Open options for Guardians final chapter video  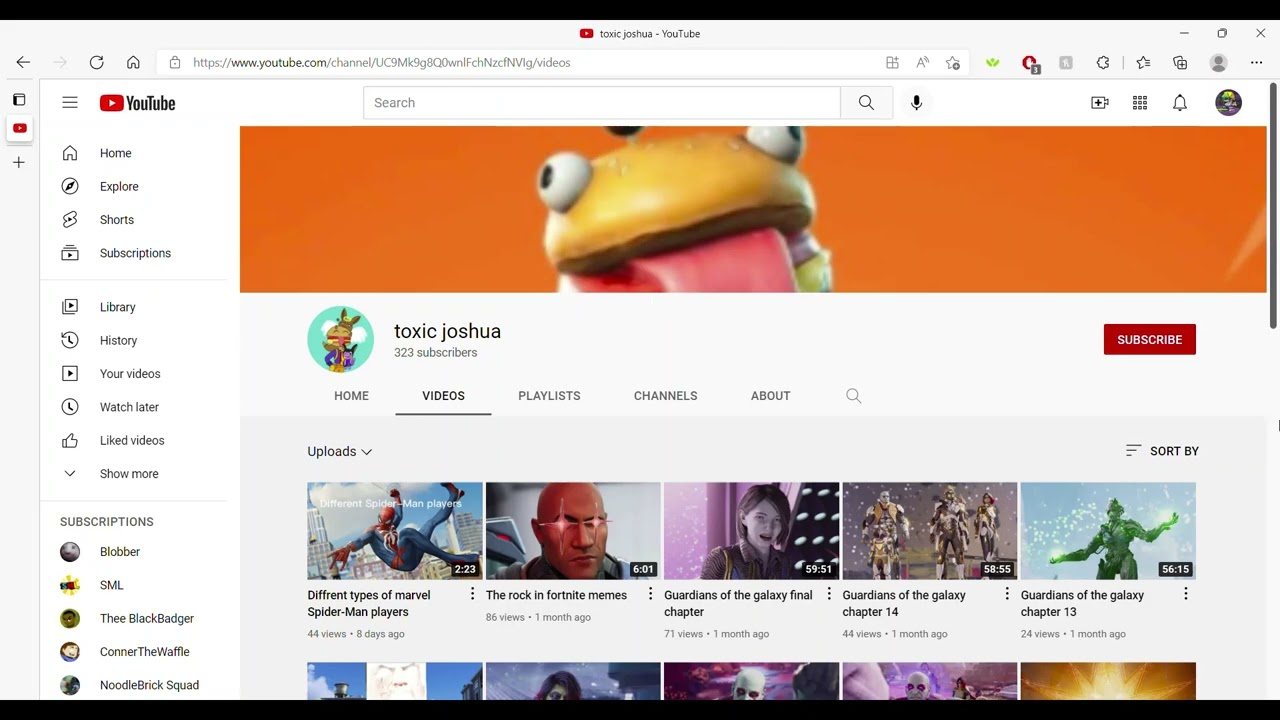(x=828, y=594)
